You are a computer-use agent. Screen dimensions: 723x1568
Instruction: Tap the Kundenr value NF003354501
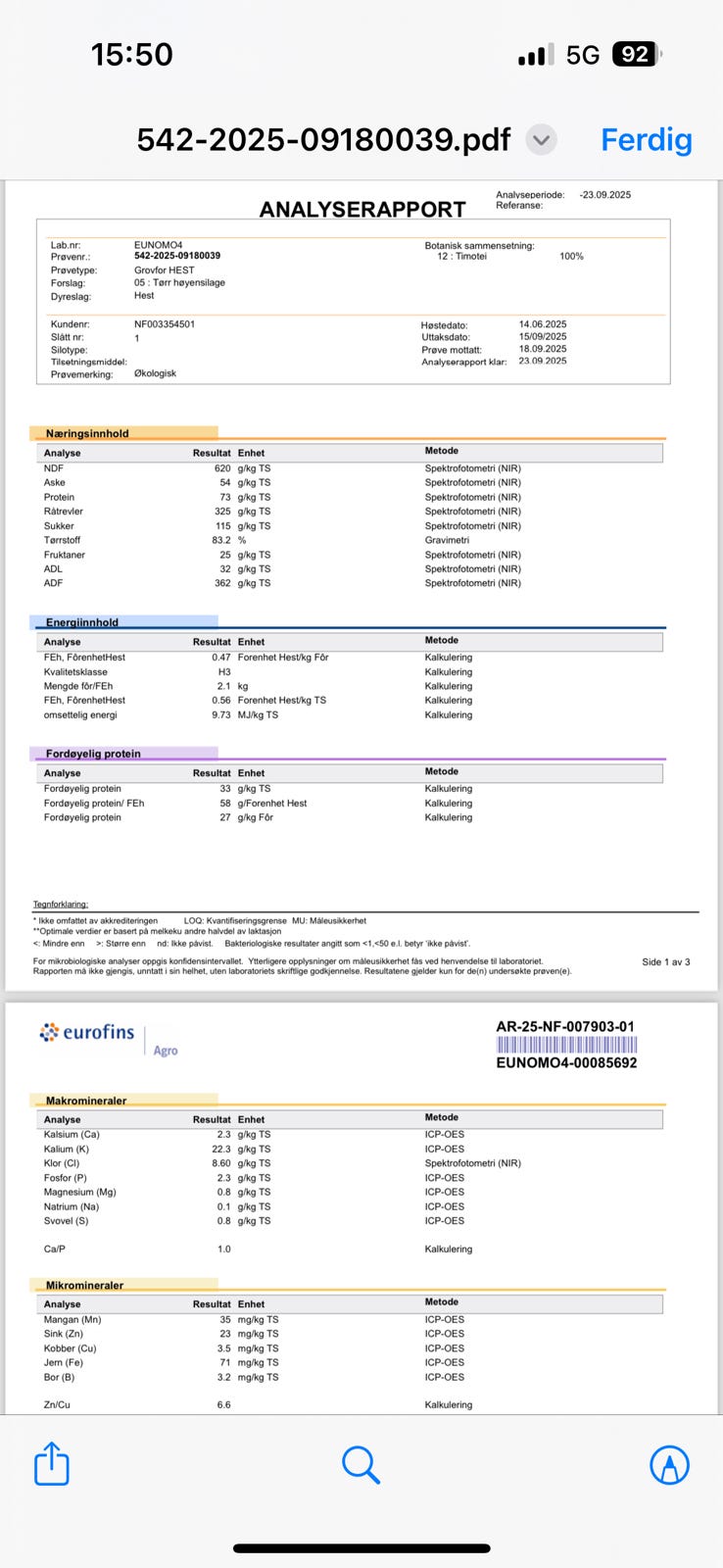tap(165, 324)
